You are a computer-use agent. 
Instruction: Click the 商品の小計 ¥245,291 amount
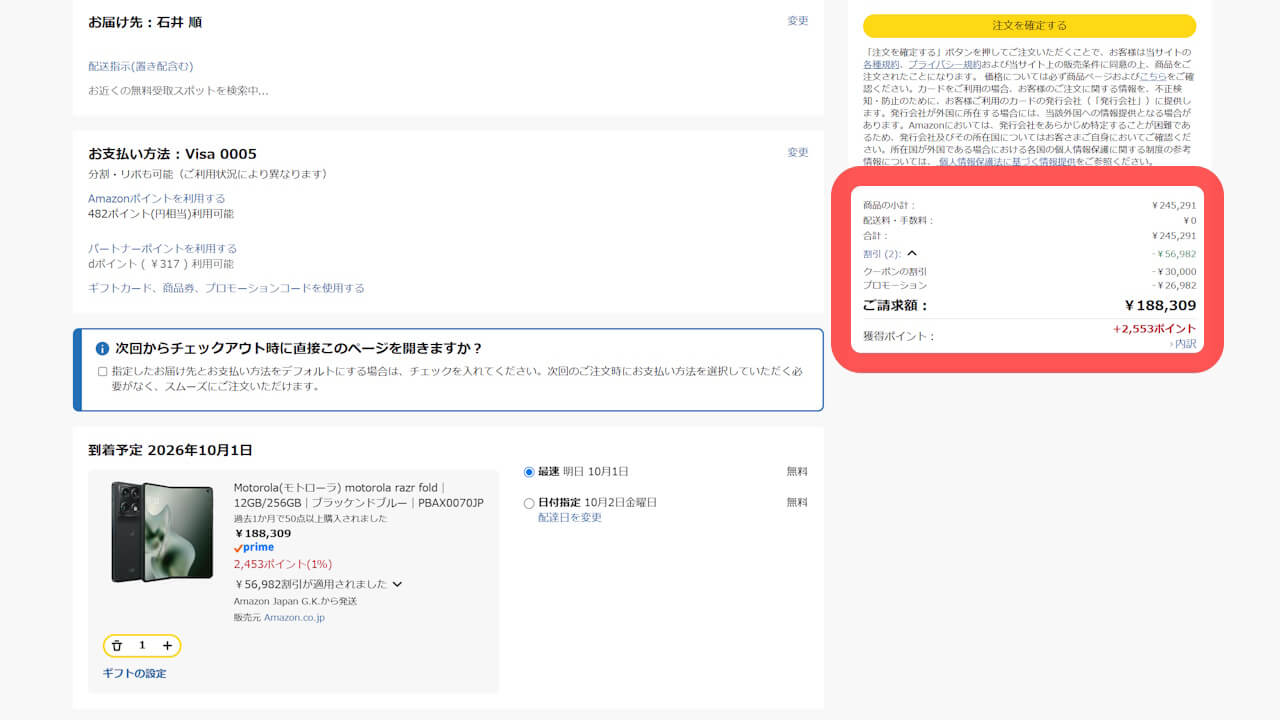pos(1174,206)
